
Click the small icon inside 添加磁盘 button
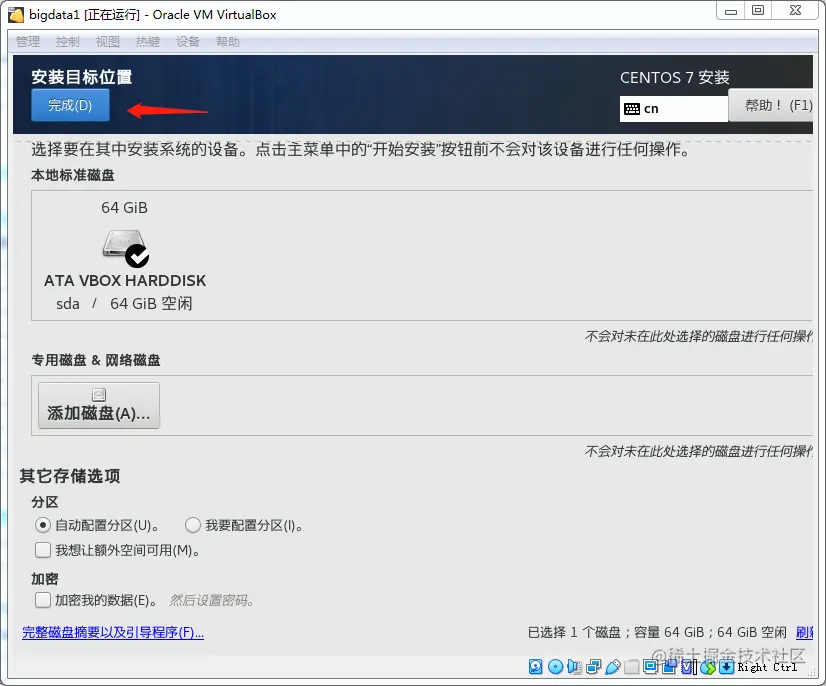(x=99, y=395)
